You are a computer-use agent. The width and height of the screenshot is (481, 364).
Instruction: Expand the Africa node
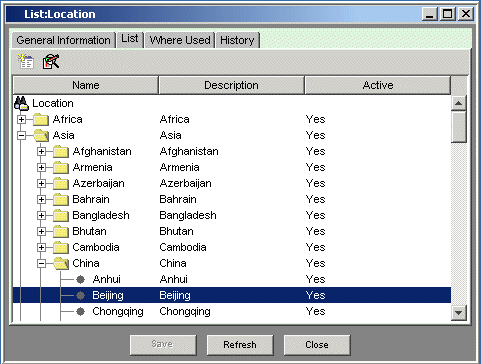(21, 119)
